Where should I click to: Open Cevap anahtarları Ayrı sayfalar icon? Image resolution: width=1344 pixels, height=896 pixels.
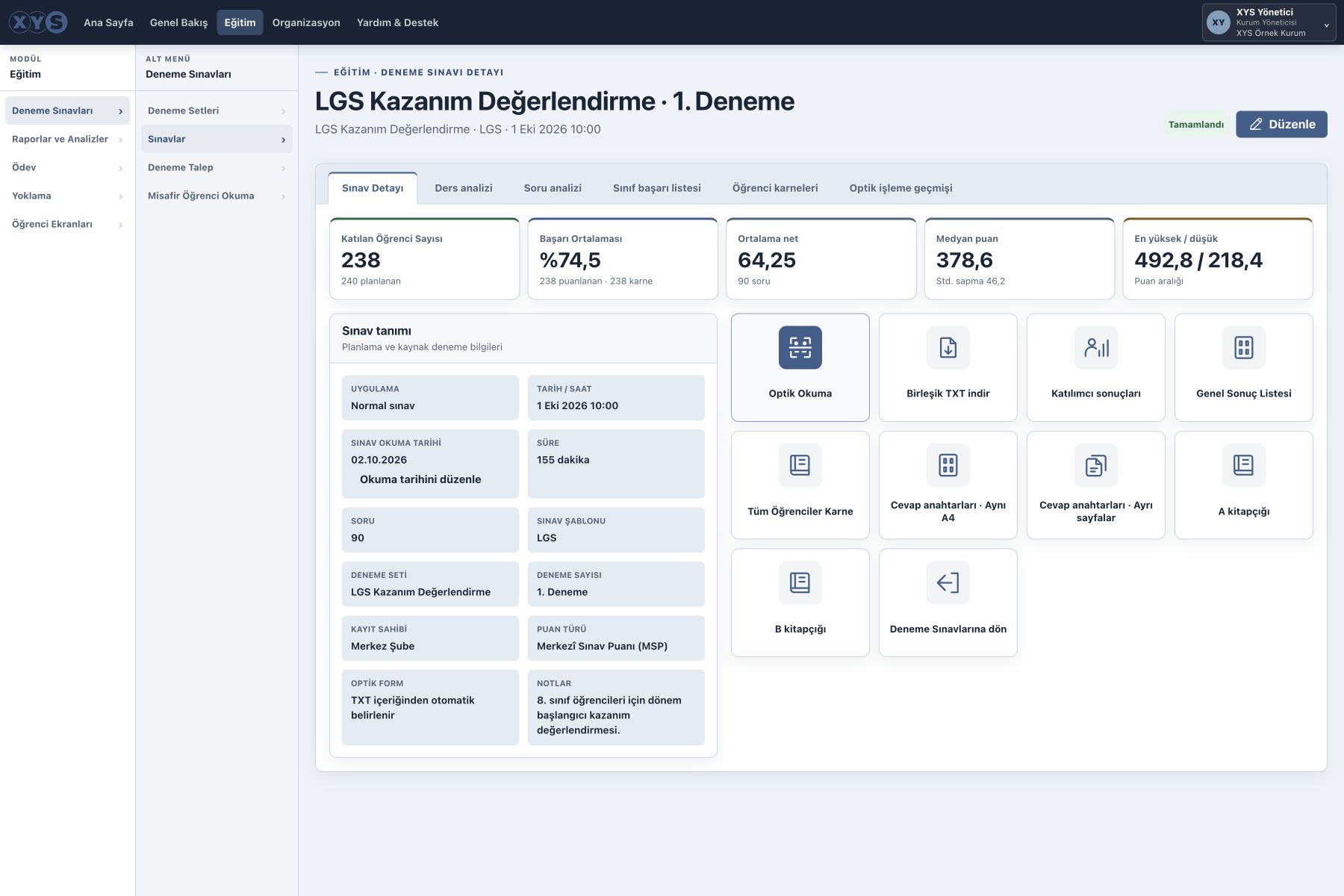click(1095, 465)
